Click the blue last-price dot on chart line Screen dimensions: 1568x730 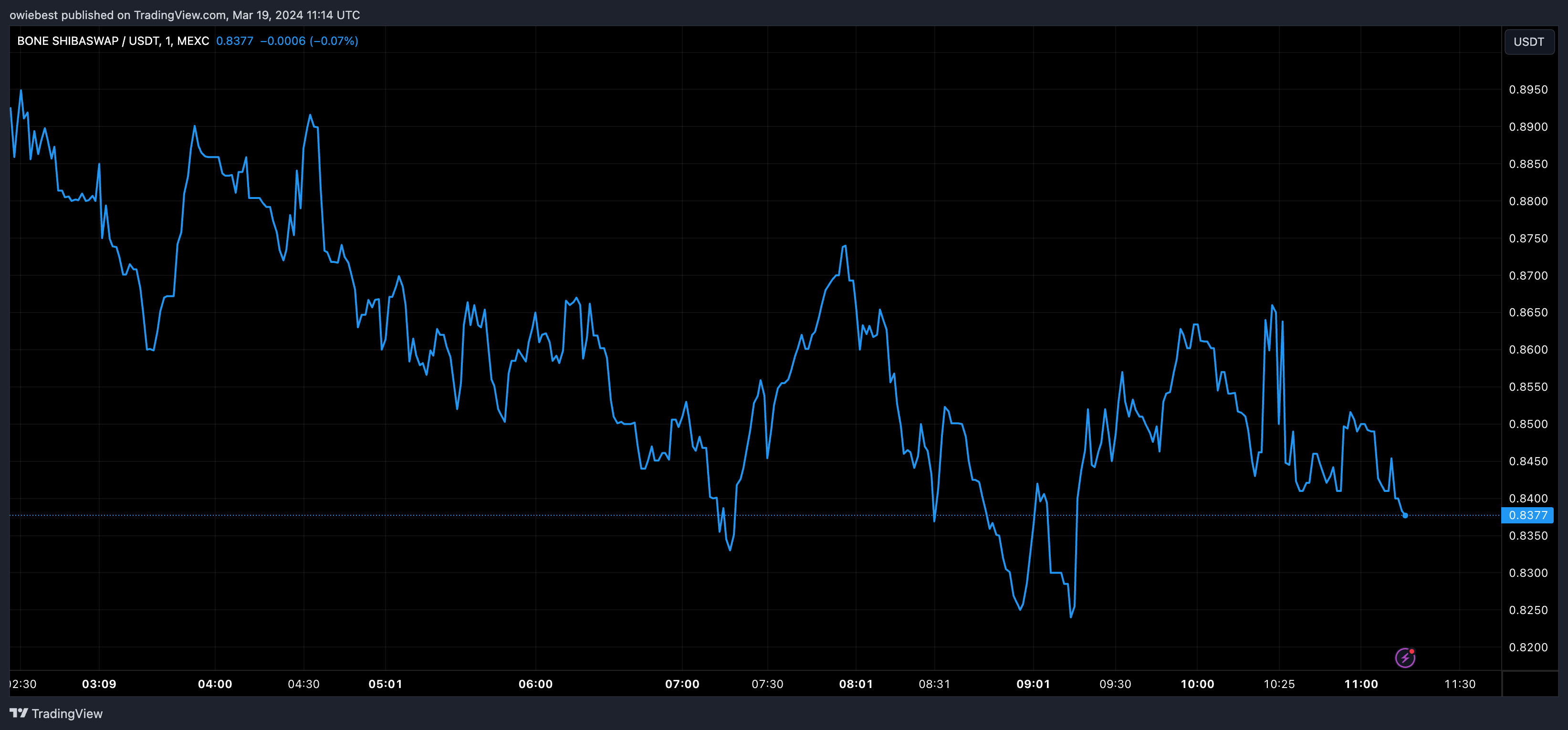1405,516
